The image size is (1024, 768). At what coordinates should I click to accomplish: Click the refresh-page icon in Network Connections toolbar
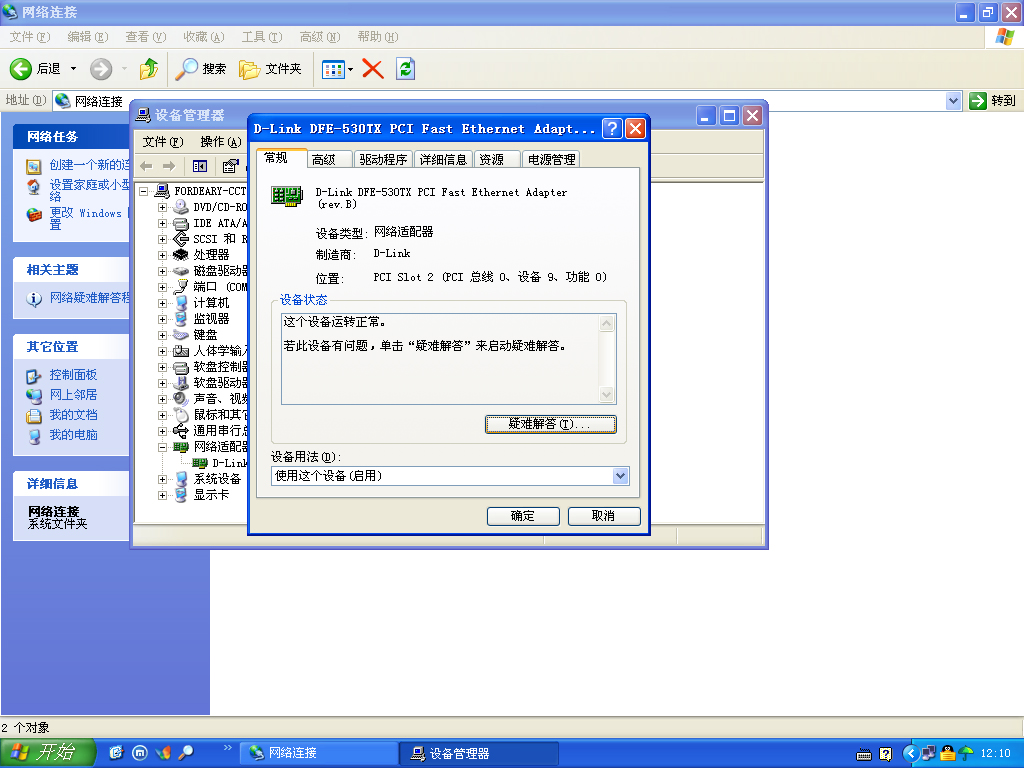tap(406, 69)
